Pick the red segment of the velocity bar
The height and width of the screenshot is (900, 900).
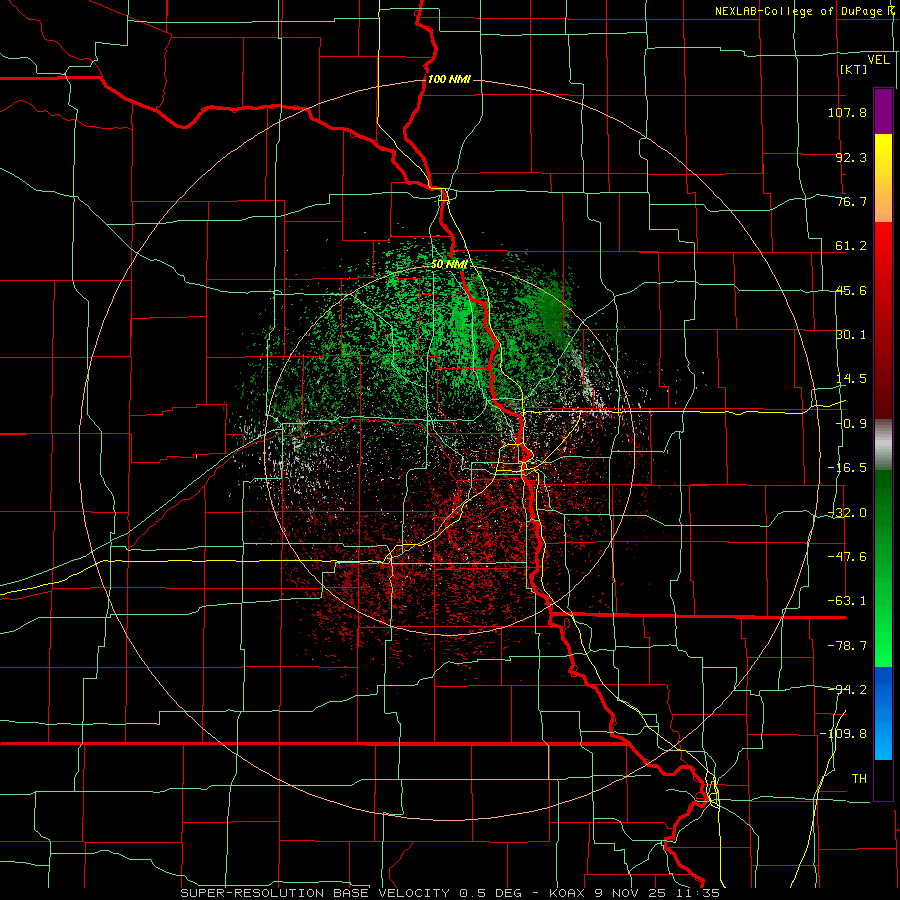[x=883, y=320]
